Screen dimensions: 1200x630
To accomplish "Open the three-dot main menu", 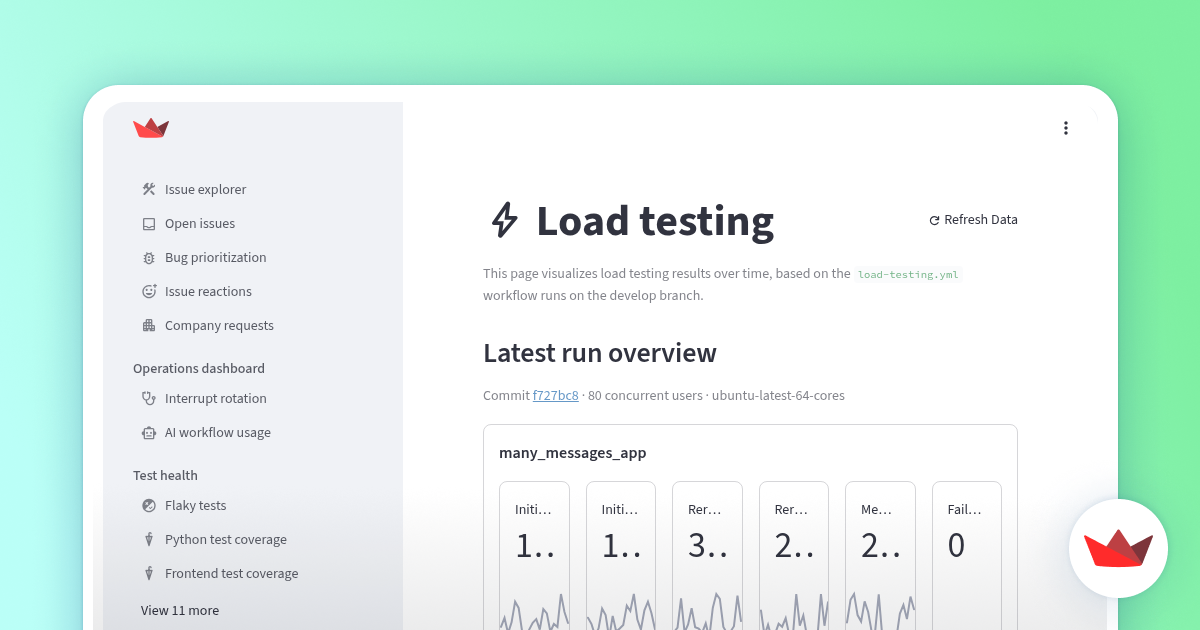I will point(1066,128).
